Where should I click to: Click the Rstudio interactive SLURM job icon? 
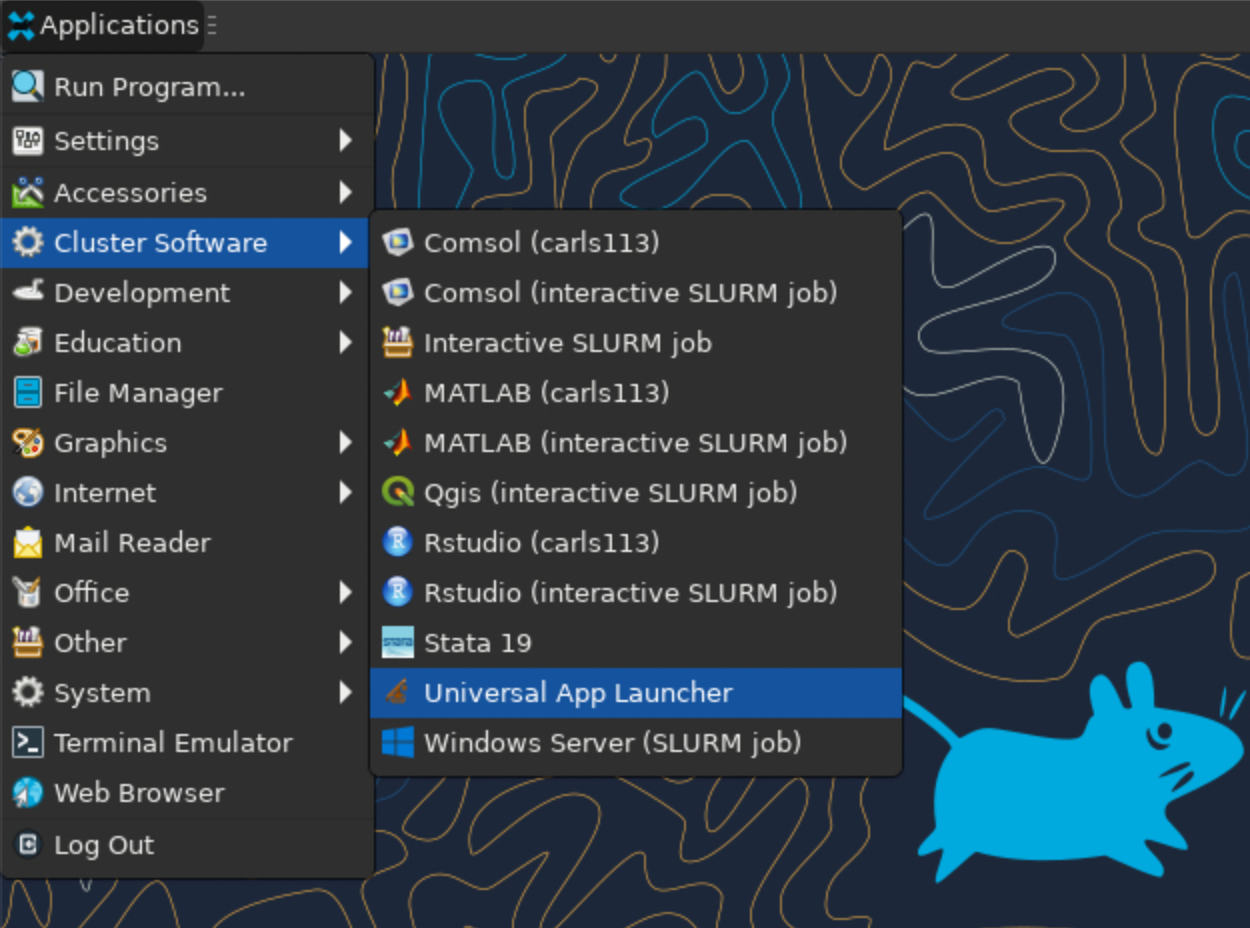[x=397, y=592]
